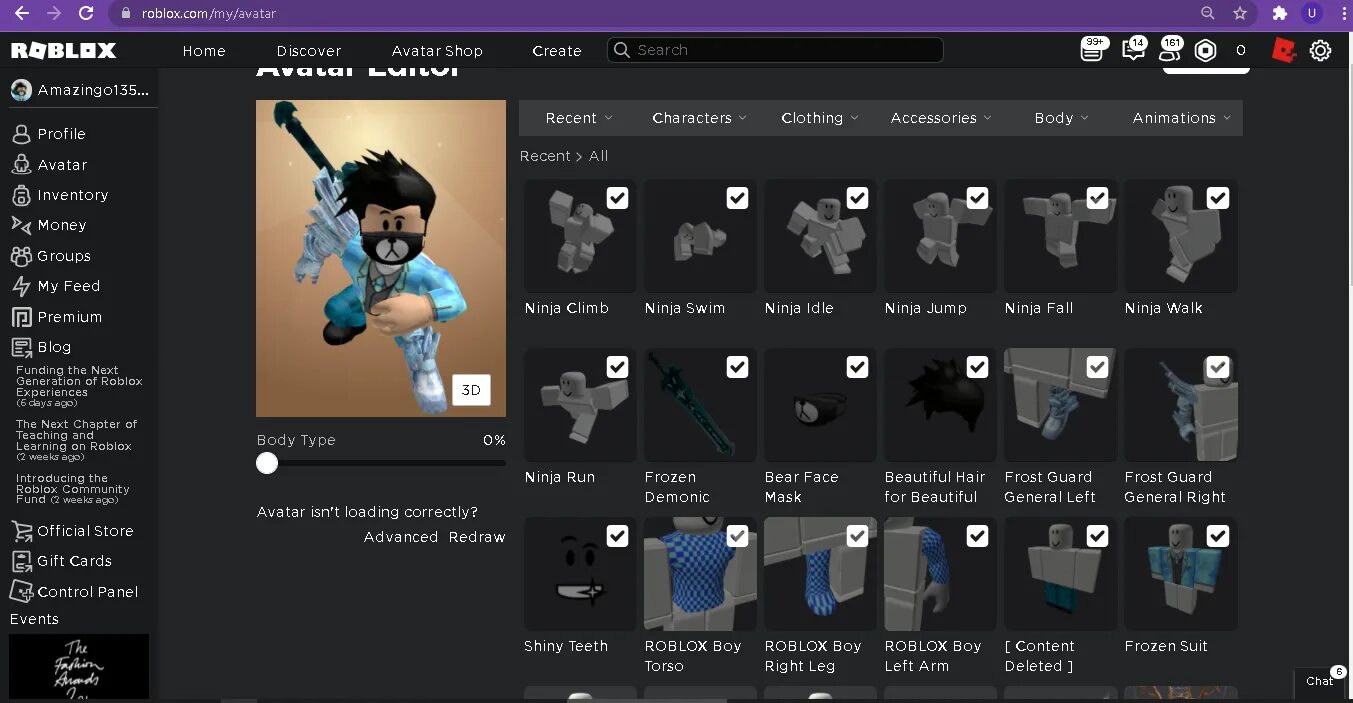Uncheck the Ninja Climb animation checkbox
This screenshot has width=1353, height=703.
618,198
